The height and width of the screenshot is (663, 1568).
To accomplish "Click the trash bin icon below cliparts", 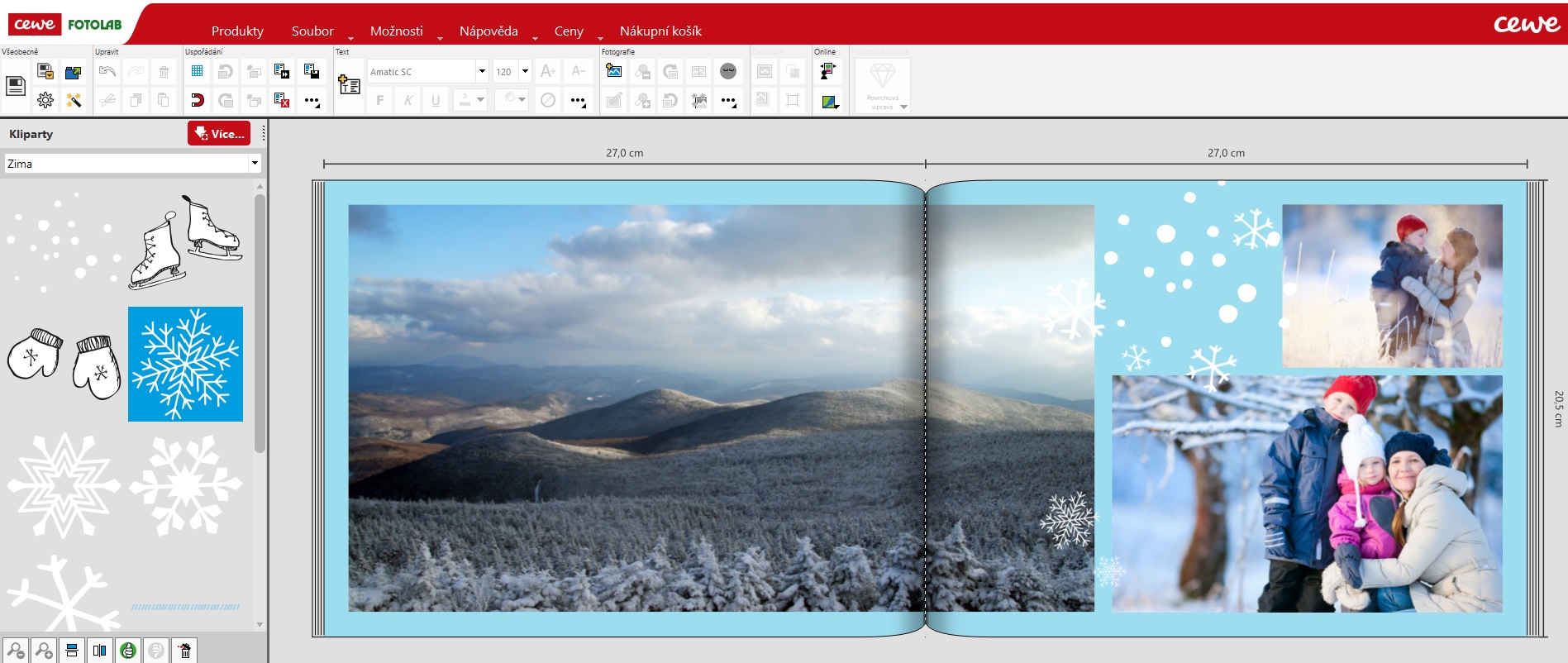I will click(185, 651).
